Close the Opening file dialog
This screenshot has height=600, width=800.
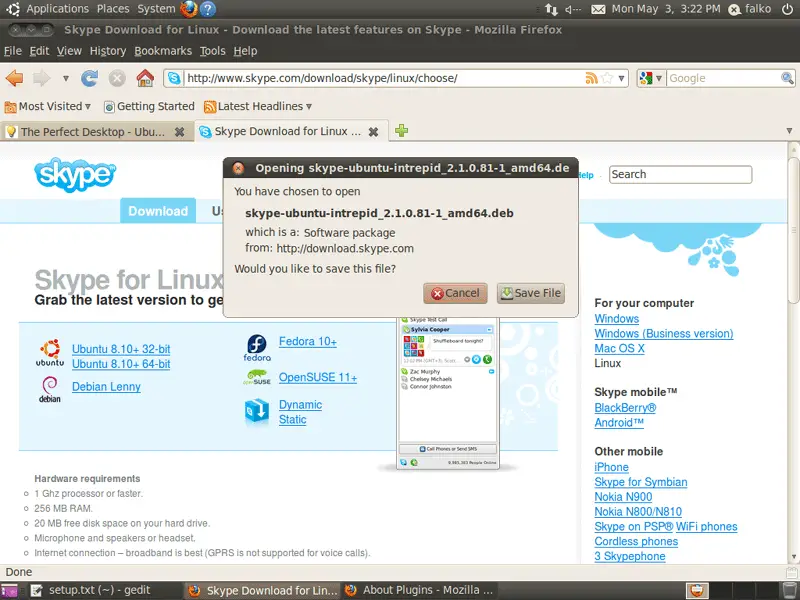[238, 168]
